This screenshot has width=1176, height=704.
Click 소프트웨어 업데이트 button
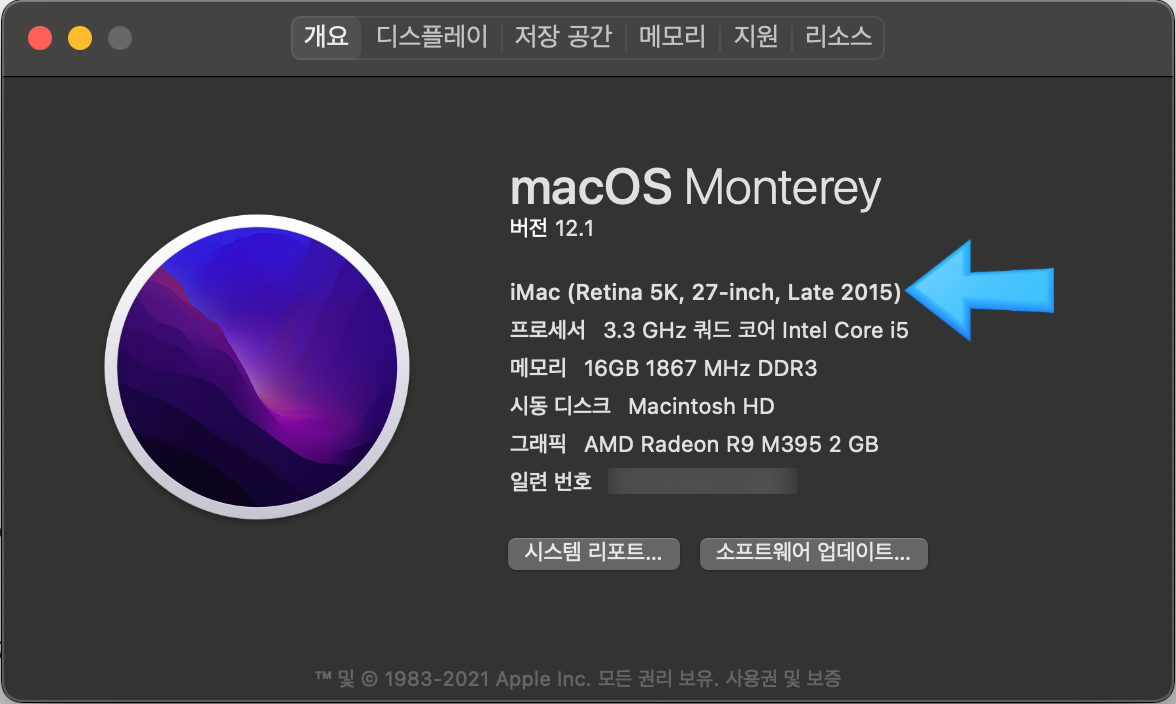click(x=813, y=553)
